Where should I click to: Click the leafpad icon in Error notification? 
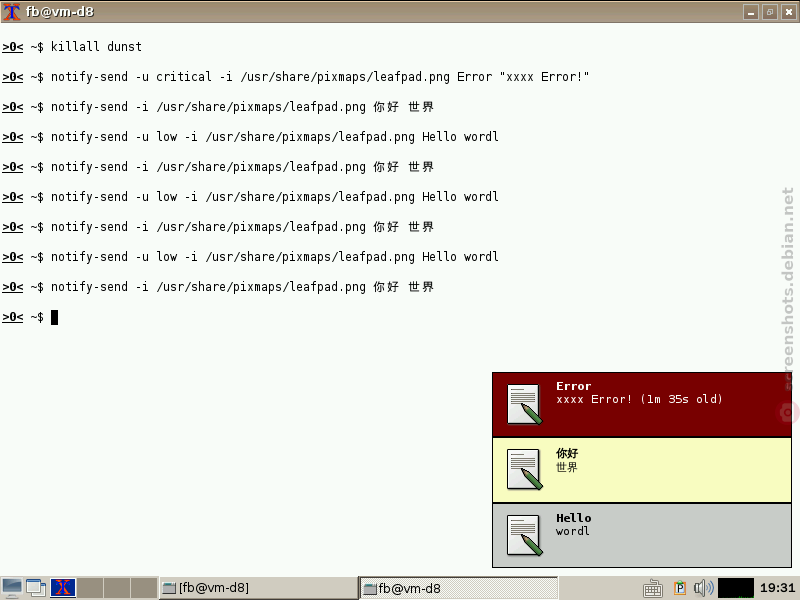coord(524,404)
